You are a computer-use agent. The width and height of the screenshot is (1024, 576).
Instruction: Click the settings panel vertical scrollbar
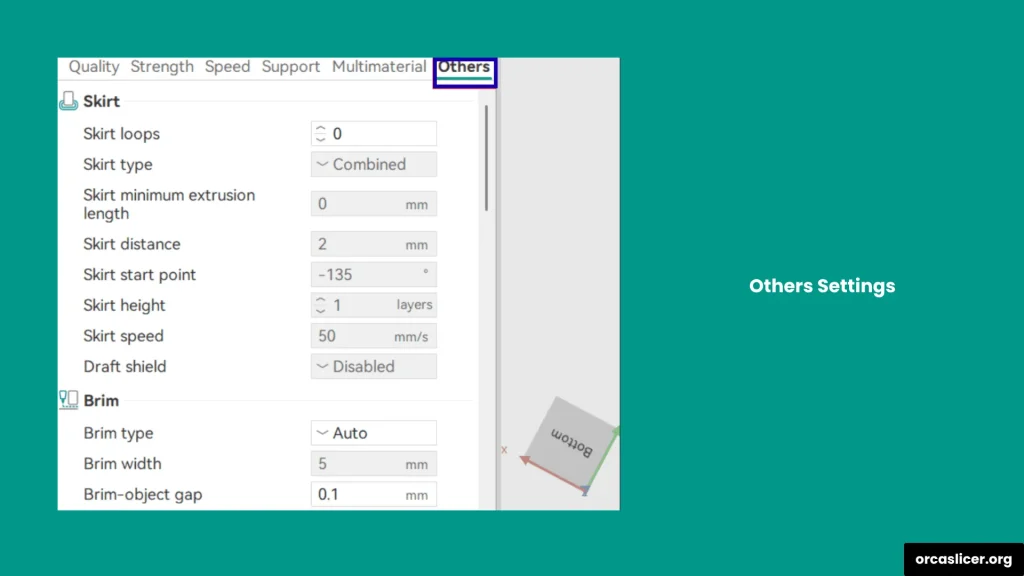click(x=487, y=160)
